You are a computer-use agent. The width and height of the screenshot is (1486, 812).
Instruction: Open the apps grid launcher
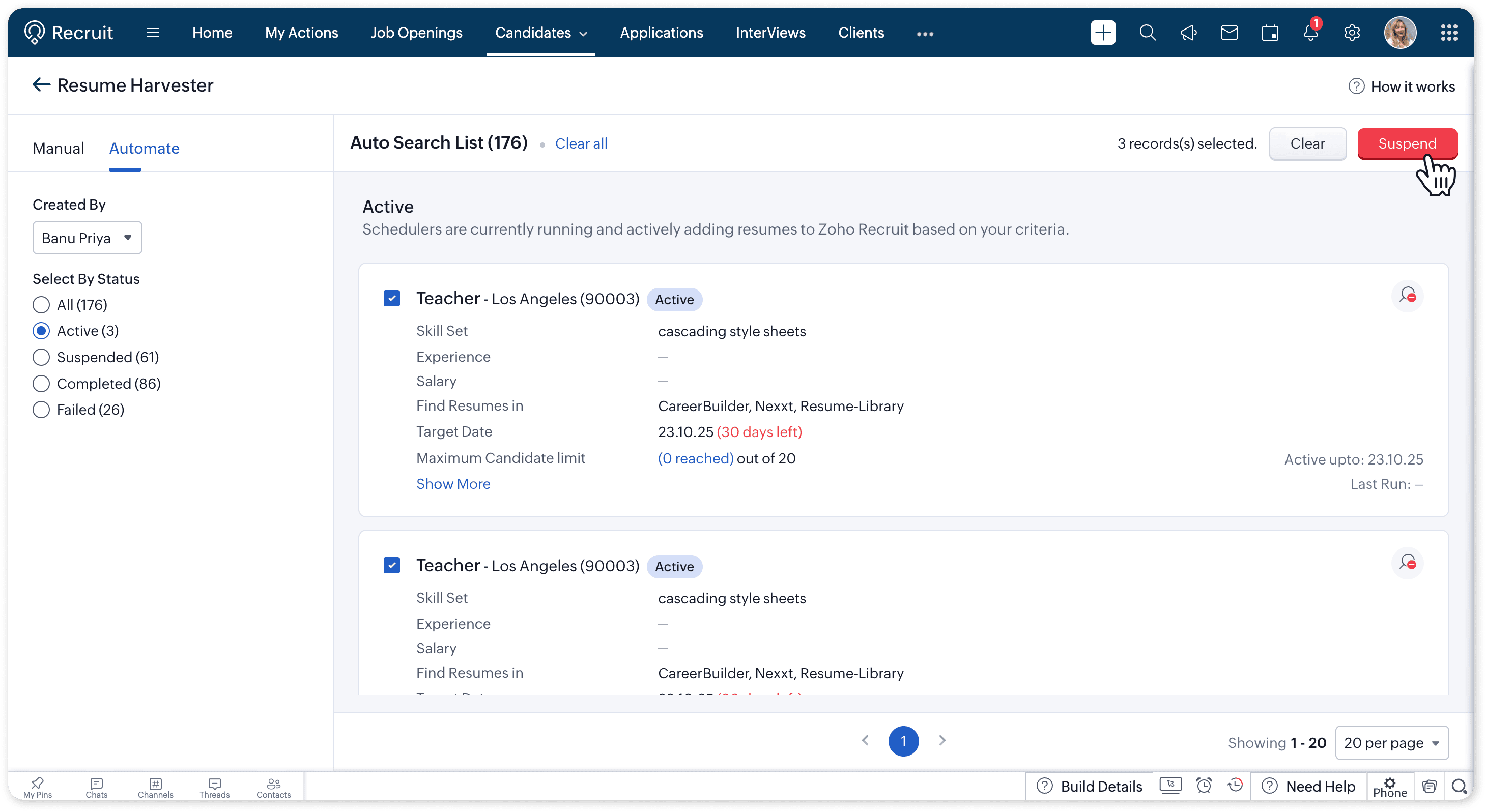pyautogui.click(x=1448, y=33)
